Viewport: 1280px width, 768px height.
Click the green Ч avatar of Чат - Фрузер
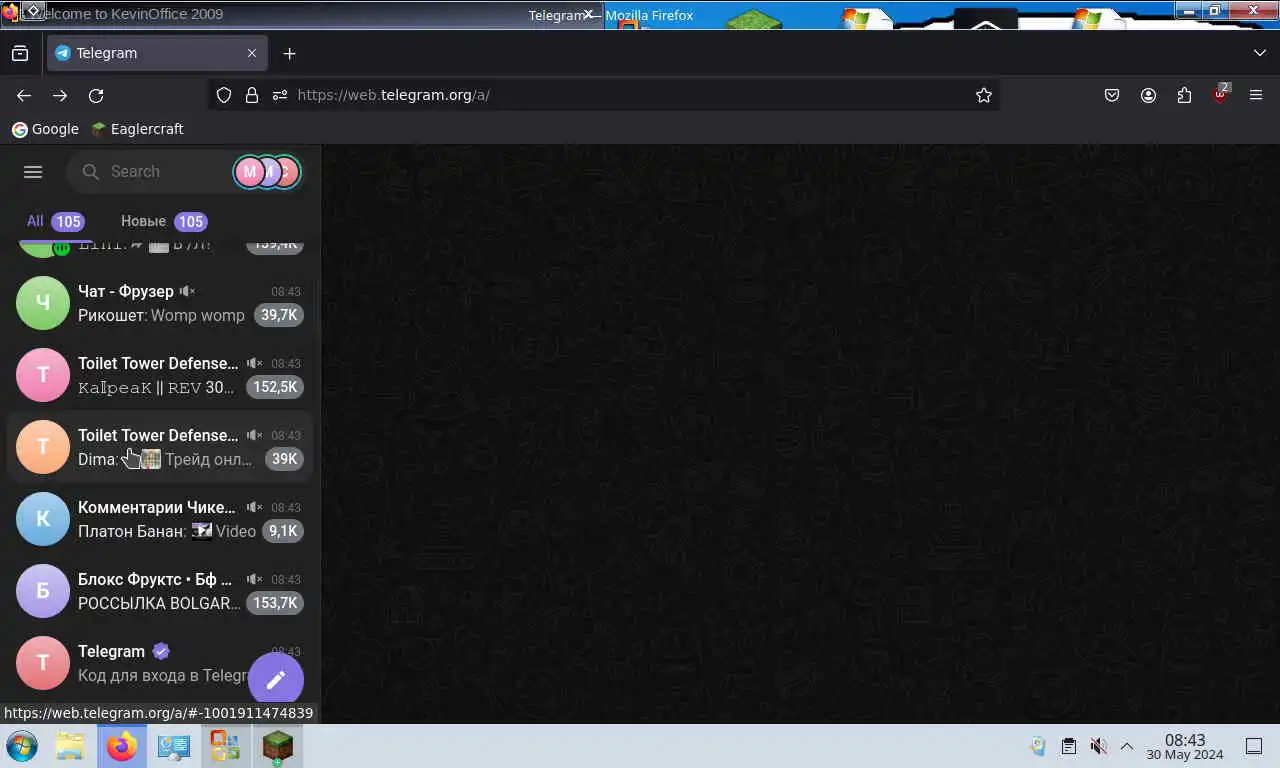click(43, 303)
